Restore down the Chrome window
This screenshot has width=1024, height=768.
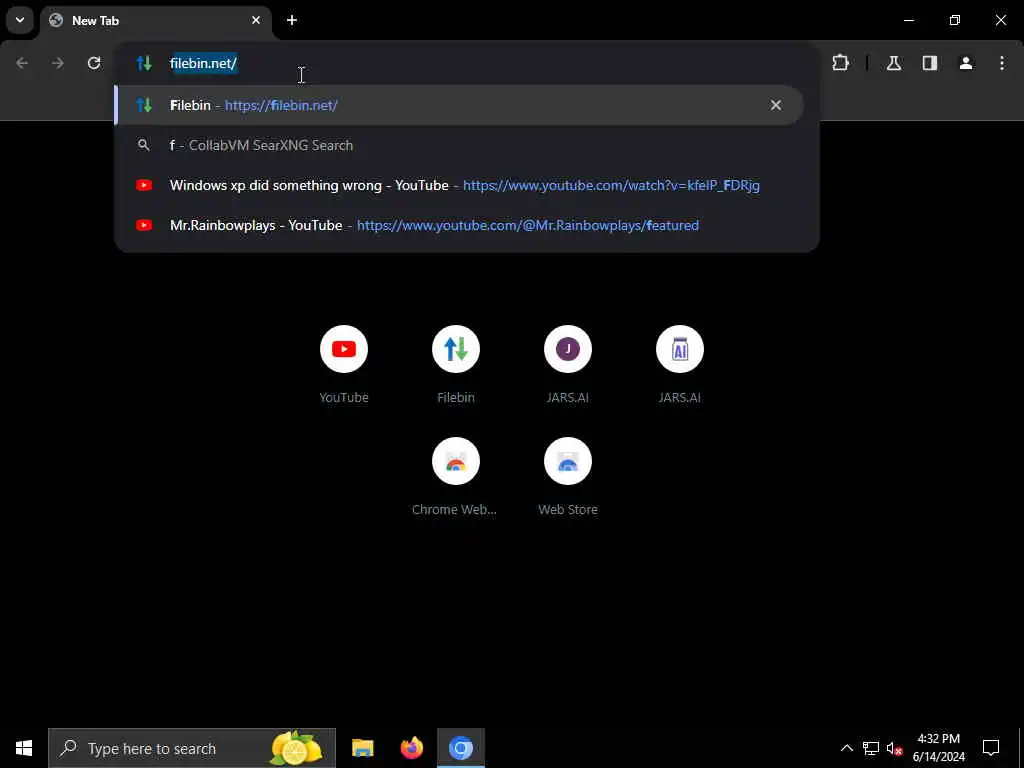[955, 20]
